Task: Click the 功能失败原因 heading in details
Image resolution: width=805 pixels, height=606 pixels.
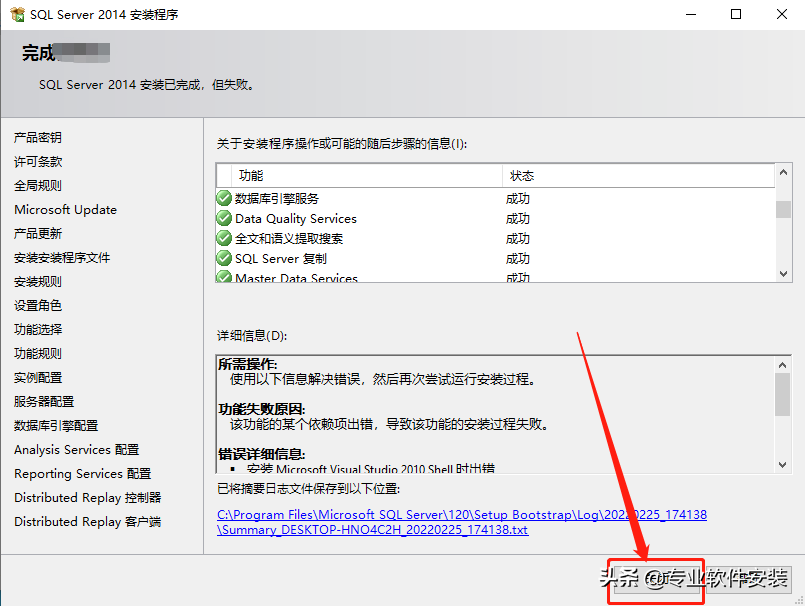Action: point(261,409)
